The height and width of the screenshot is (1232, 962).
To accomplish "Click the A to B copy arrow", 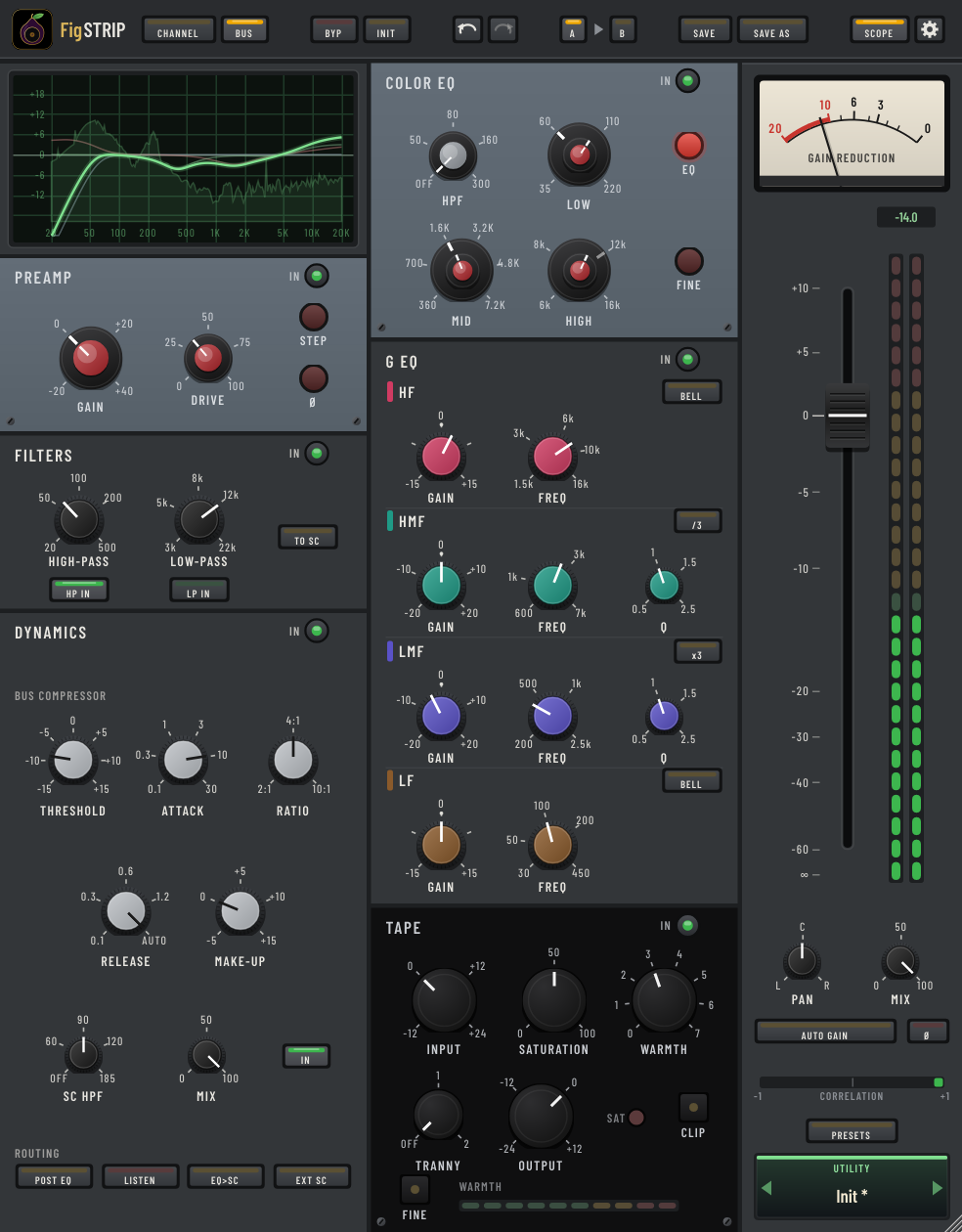I will 598,30.
